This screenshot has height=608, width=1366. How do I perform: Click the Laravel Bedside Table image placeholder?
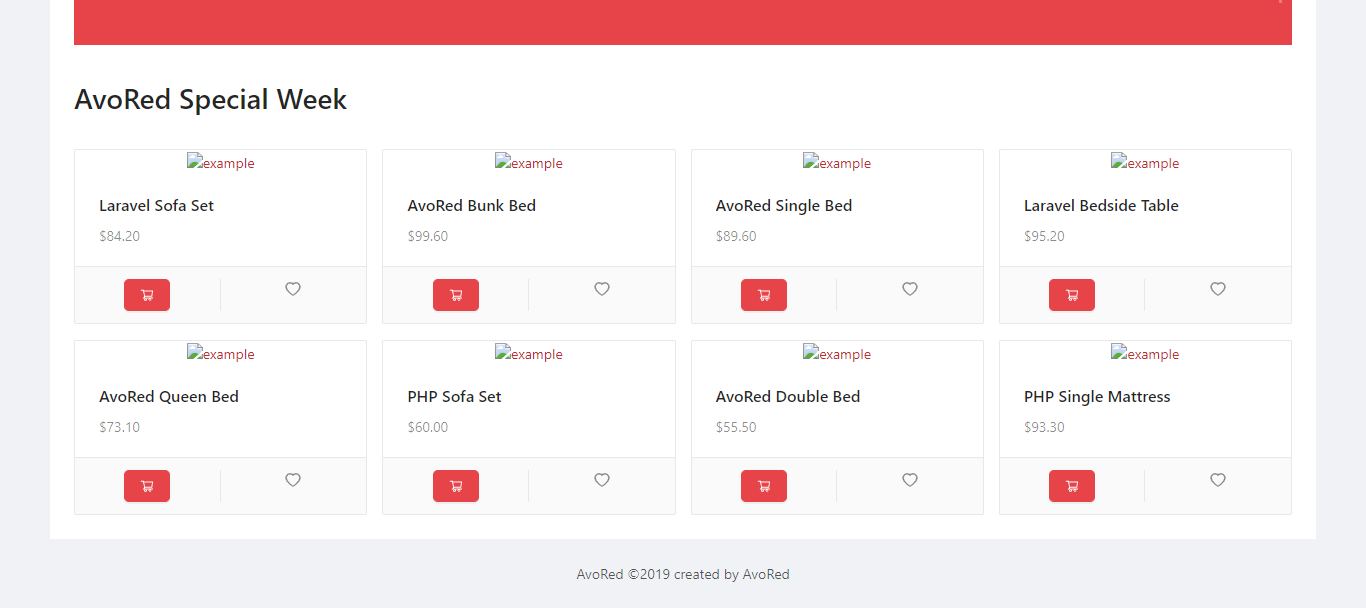(1144, 162)
